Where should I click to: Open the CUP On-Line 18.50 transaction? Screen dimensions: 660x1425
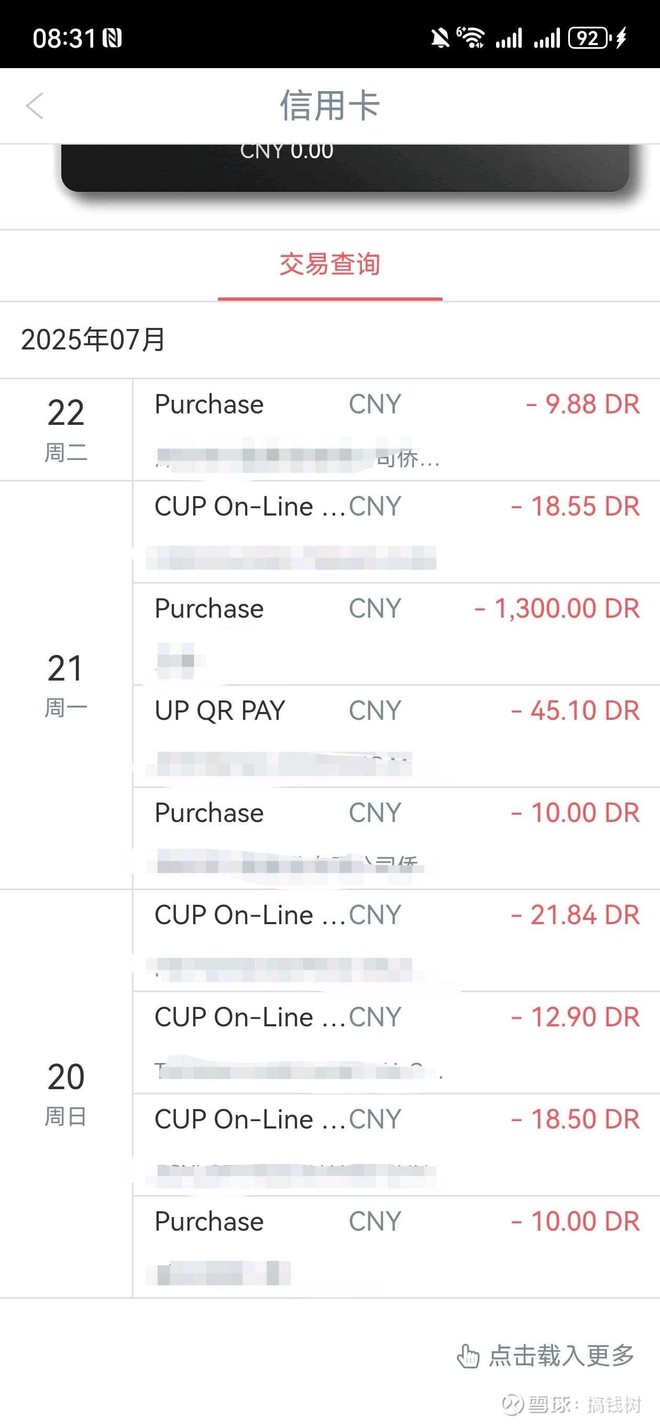[396, 1145]
